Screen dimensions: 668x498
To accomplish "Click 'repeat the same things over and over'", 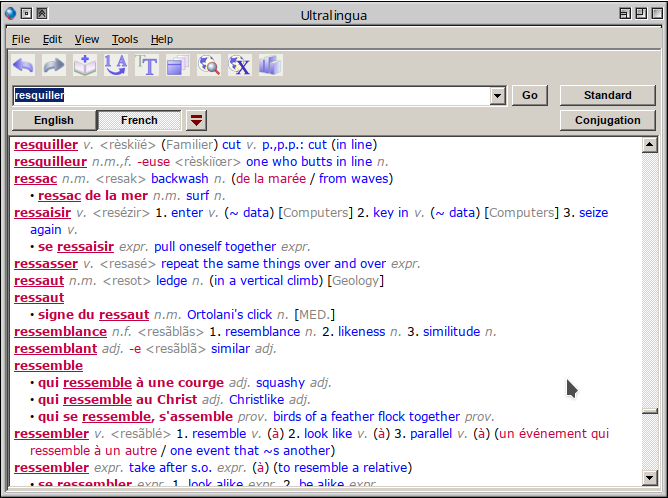I will pos(274,264).
